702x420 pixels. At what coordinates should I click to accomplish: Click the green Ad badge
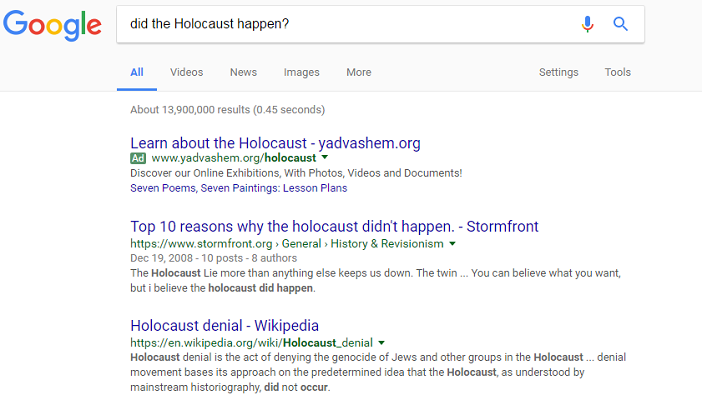[138, 158]
